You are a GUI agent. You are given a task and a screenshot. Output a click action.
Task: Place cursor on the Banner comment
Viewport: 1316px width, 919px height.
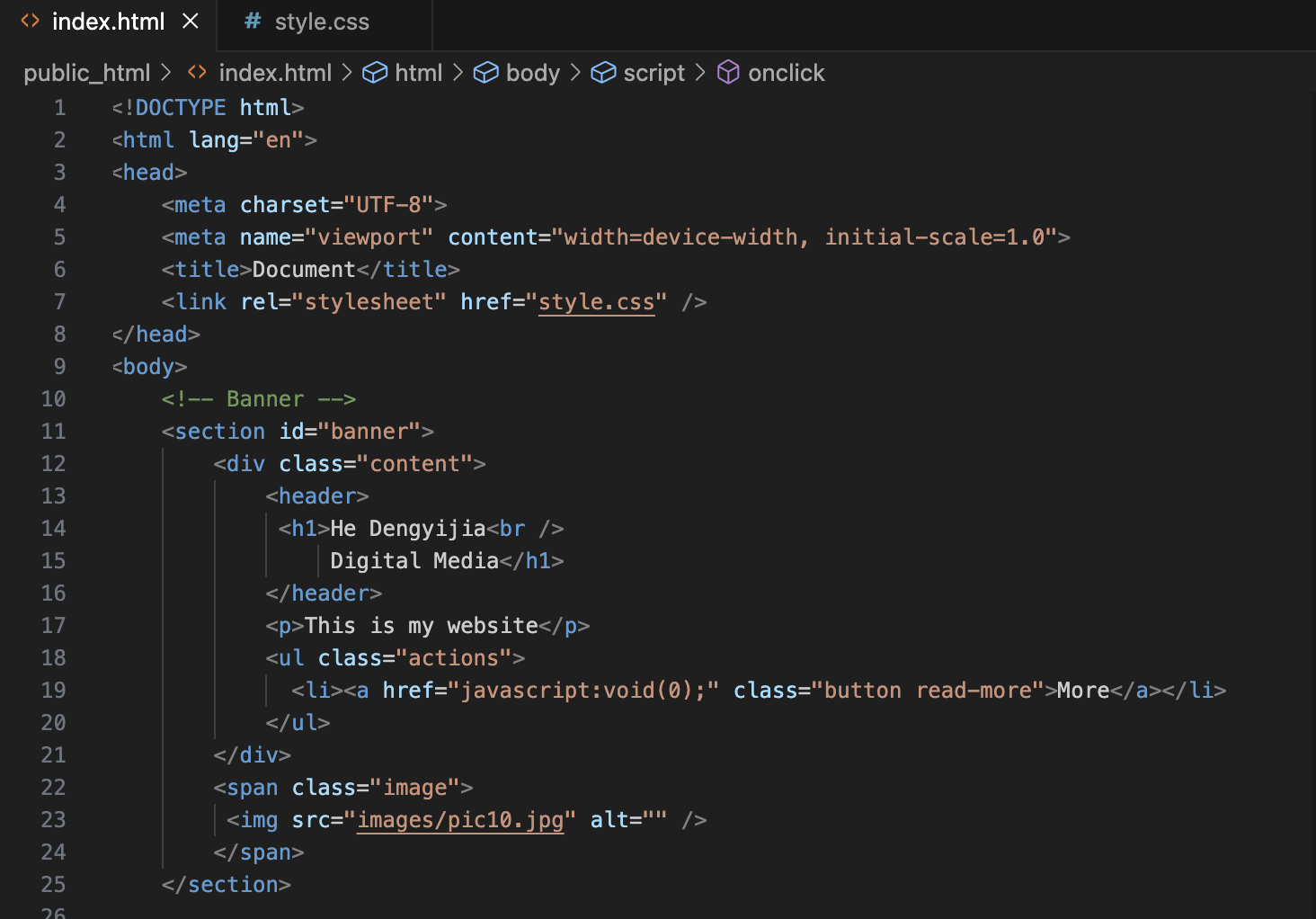[264, 399]
